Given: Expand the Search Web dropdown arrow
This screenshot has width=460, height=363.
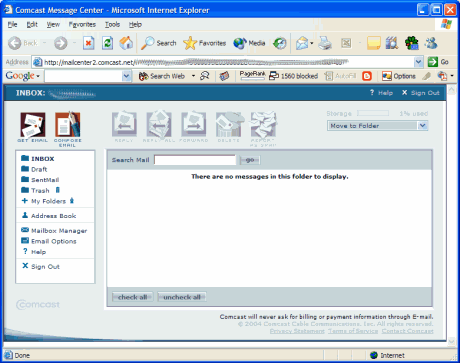Looking at the screenshot, I should 193,76.
